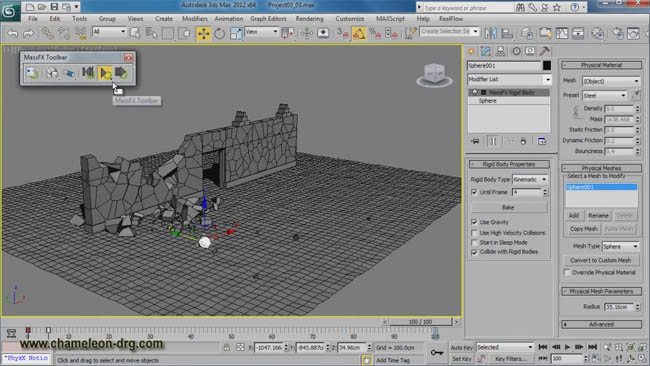Click the Redo arrow in main toolbar

[x=28, y=34]
